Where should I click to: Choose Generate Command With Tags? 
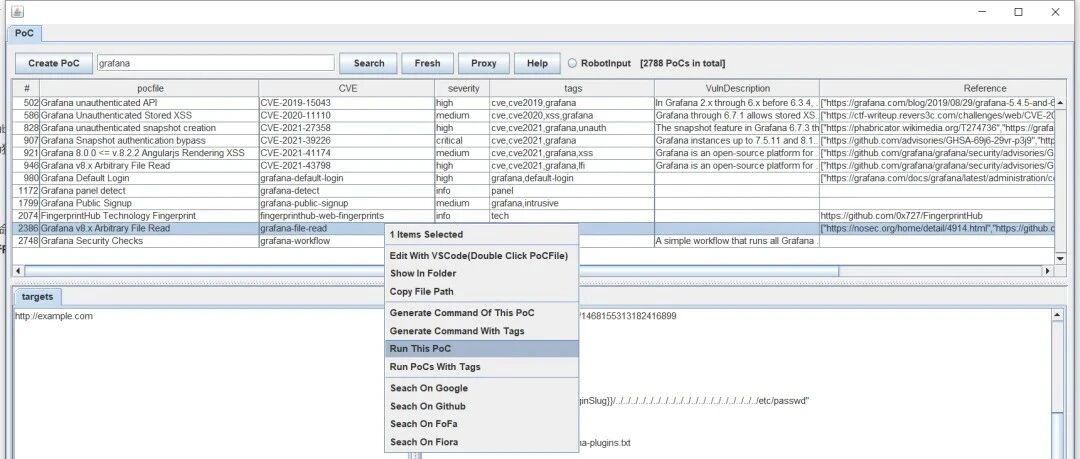[x=481, y=331]
